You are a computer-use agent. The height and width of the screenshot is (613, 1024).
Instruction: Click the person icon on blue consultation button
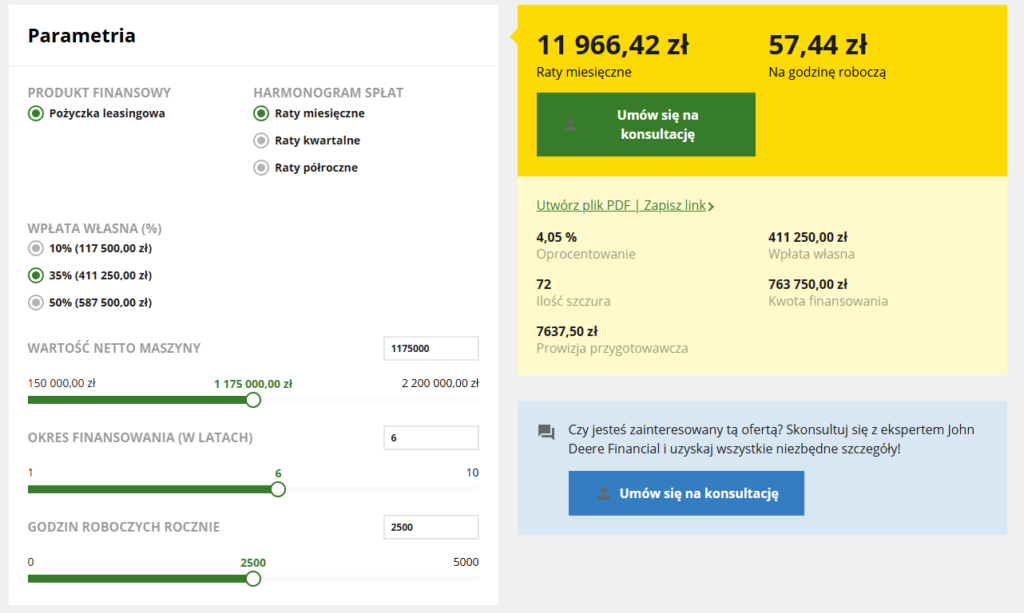coord(603,493)
